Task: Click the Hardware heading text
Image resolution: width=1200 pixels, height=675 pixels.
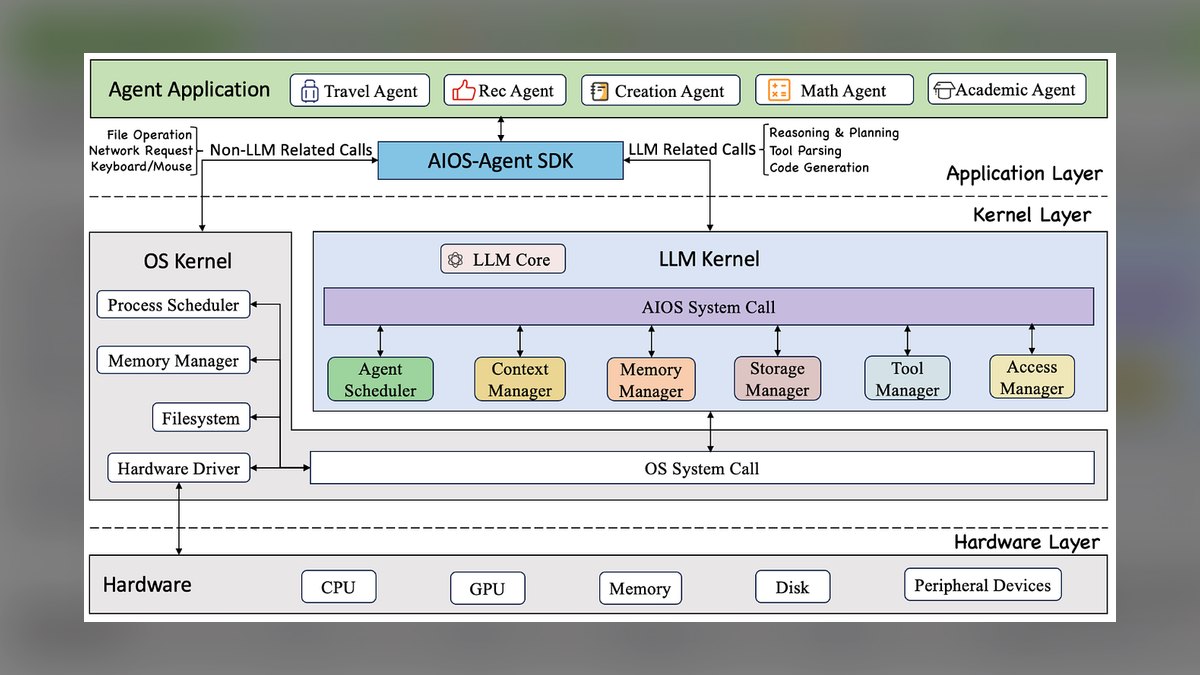Action: [x=147, y=585]
